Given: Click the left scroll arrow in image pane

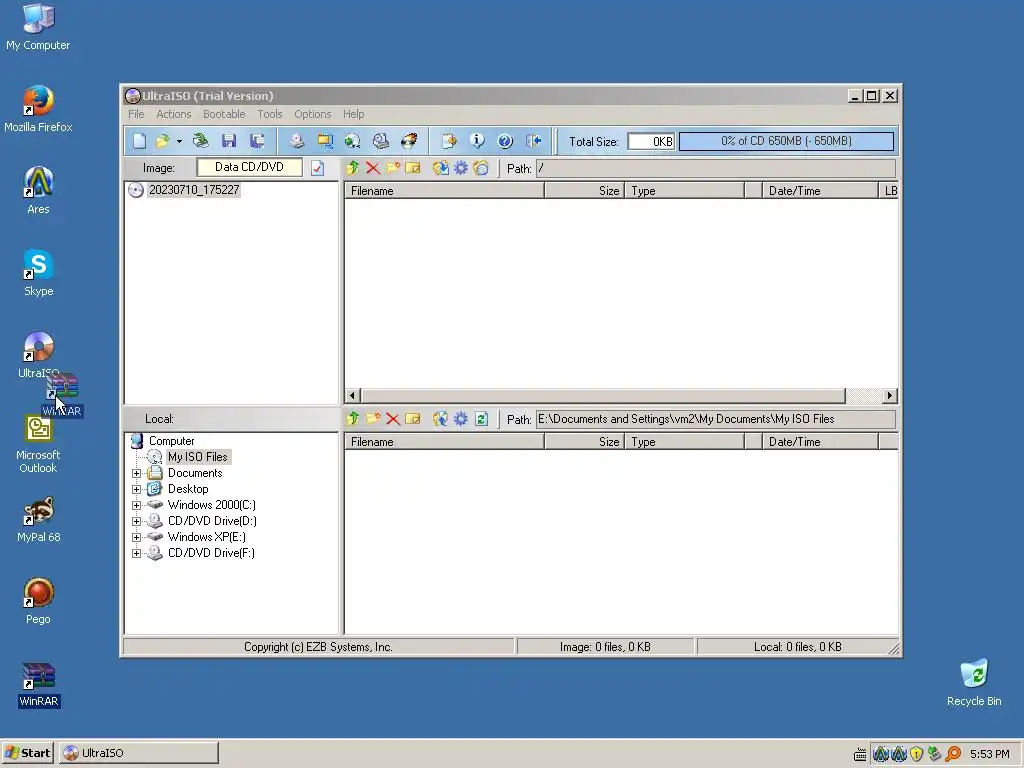Looking at the screenshot, I should [x=353, y=396].
